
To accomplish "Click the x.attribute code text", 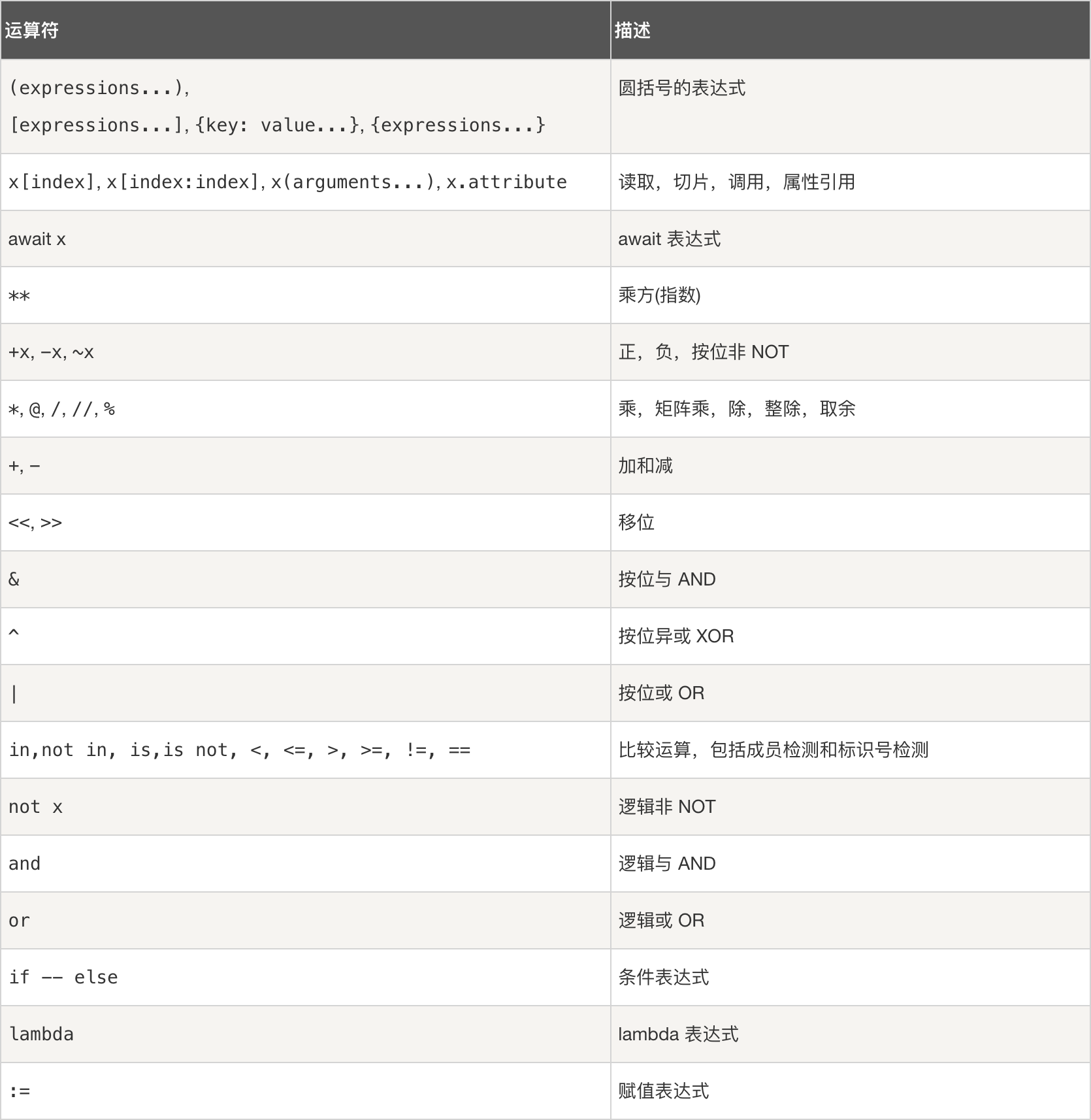I will click(506, 182).
